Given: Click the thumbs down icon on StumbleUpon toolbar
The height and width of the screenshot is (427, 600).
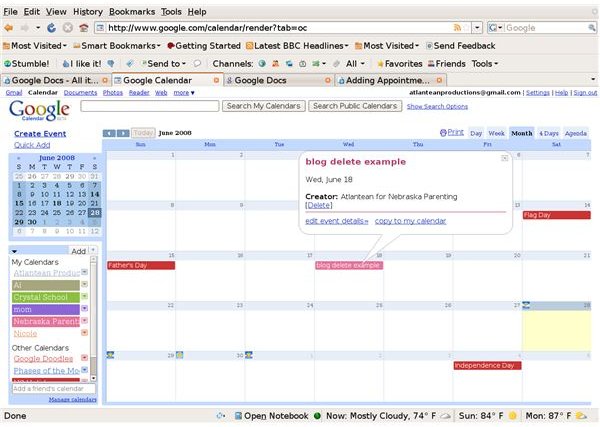Looking at the screenshot, I should pos(111,64).
